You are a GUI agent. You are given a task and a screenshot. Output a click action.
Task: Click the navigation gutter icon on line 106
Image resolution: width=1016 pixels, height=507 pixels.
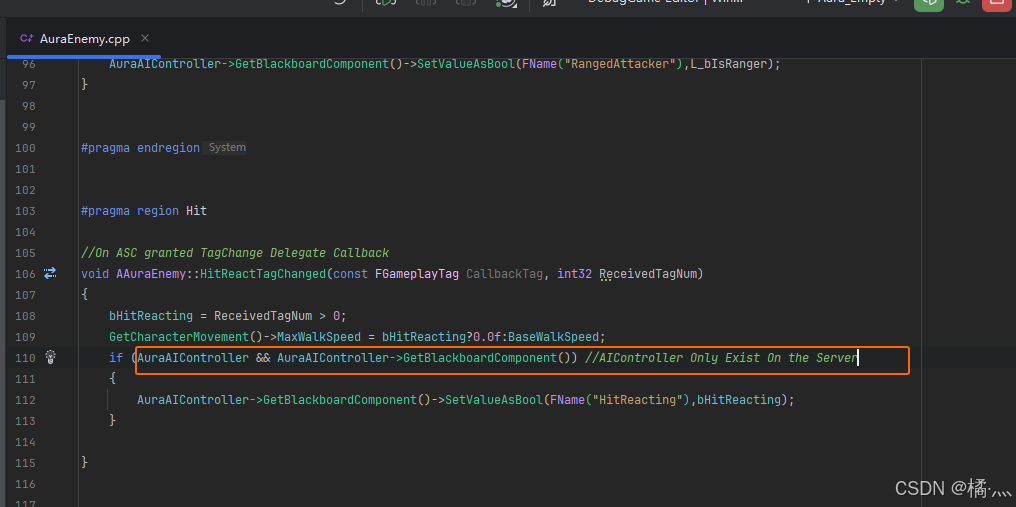pos(51,274)
